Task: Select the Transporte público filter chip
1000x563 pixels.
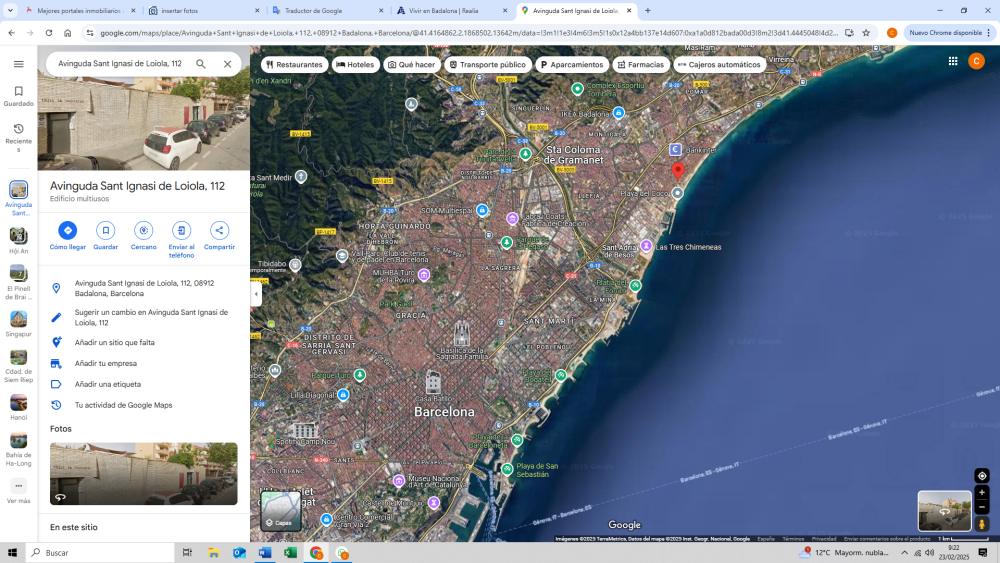Action: pos(488,64)
